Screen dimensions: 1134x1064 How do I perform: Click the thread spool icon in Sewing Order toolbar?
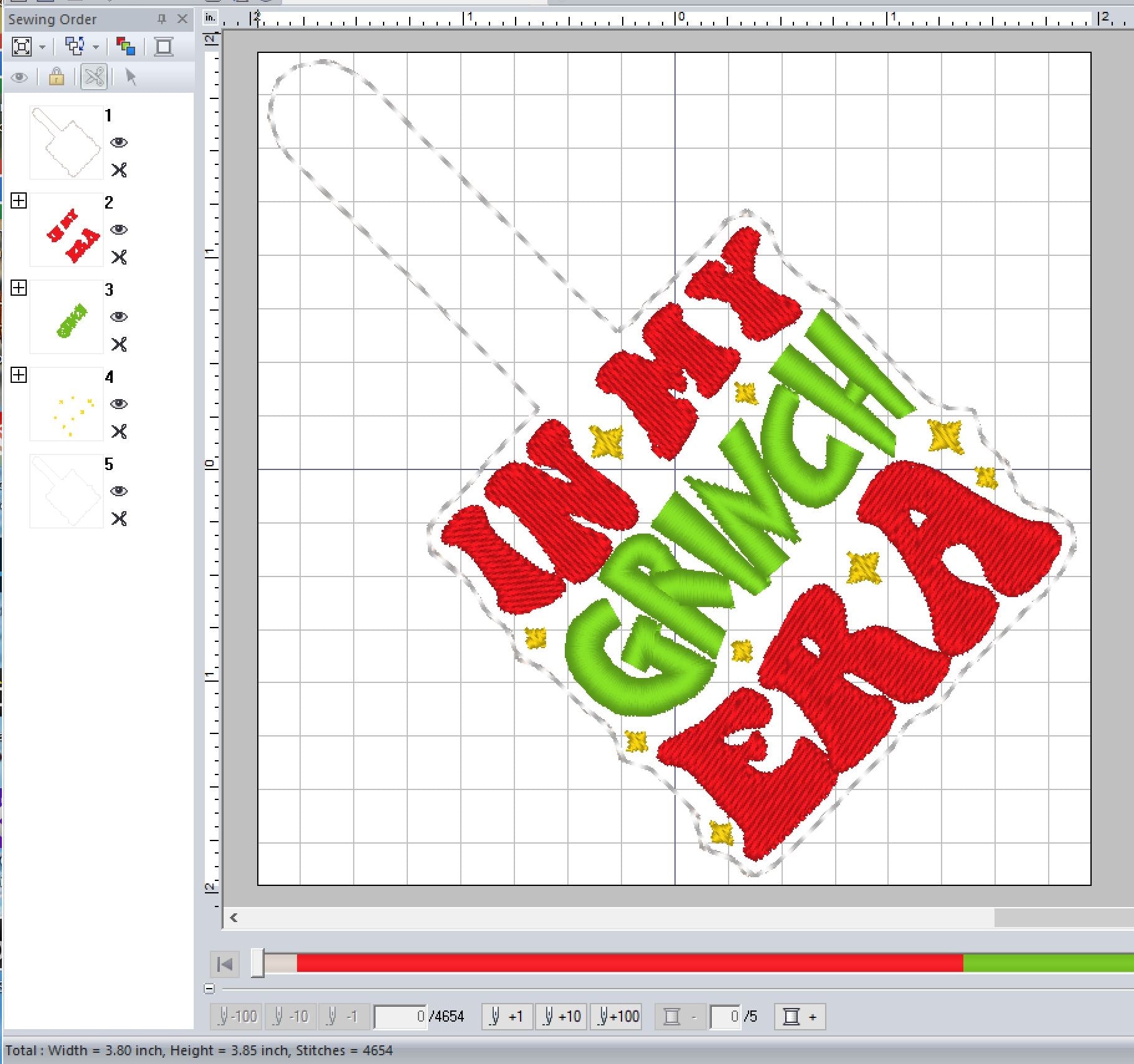164,47
